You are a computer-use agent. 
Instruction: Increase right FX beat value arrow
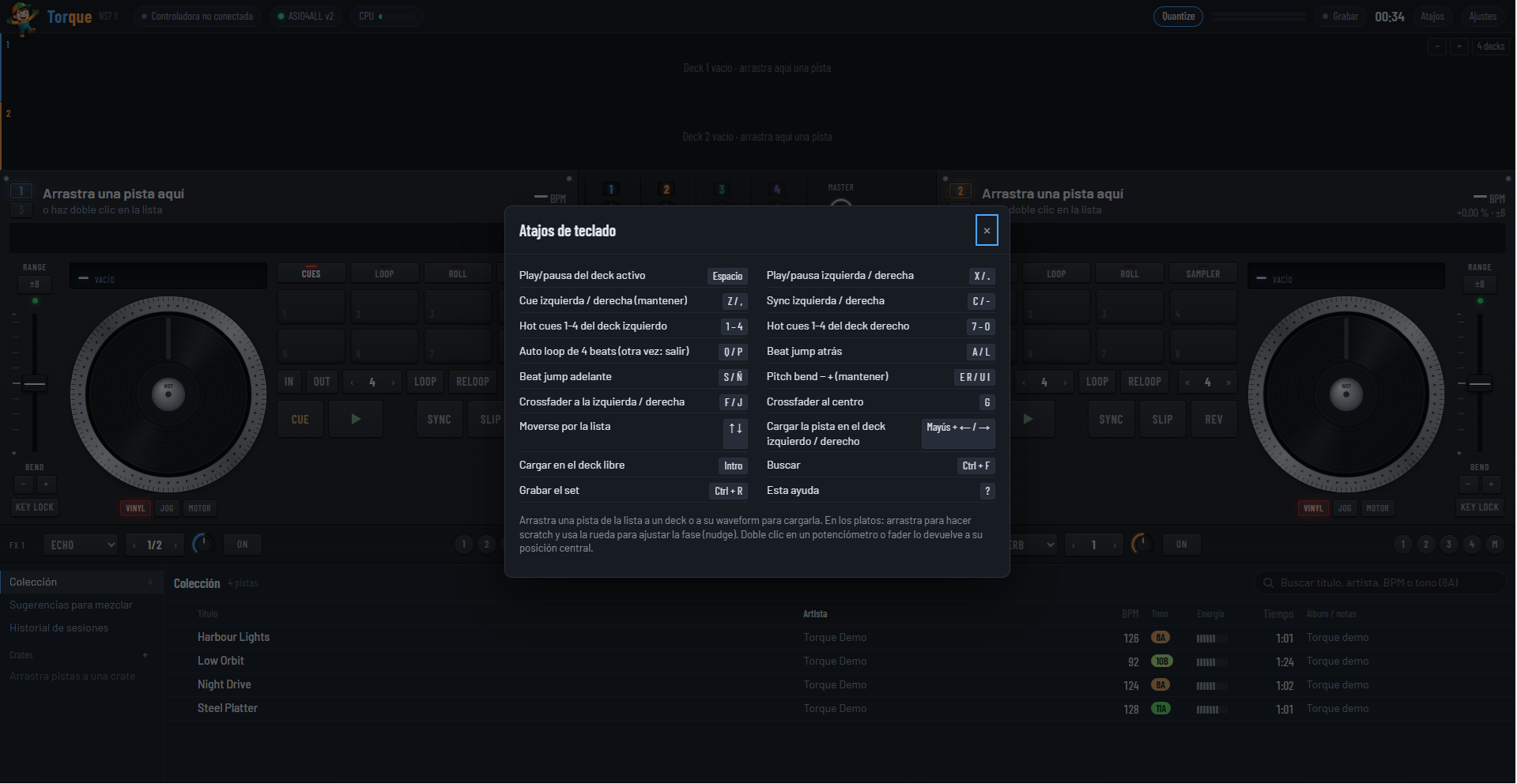(1115, 545)
